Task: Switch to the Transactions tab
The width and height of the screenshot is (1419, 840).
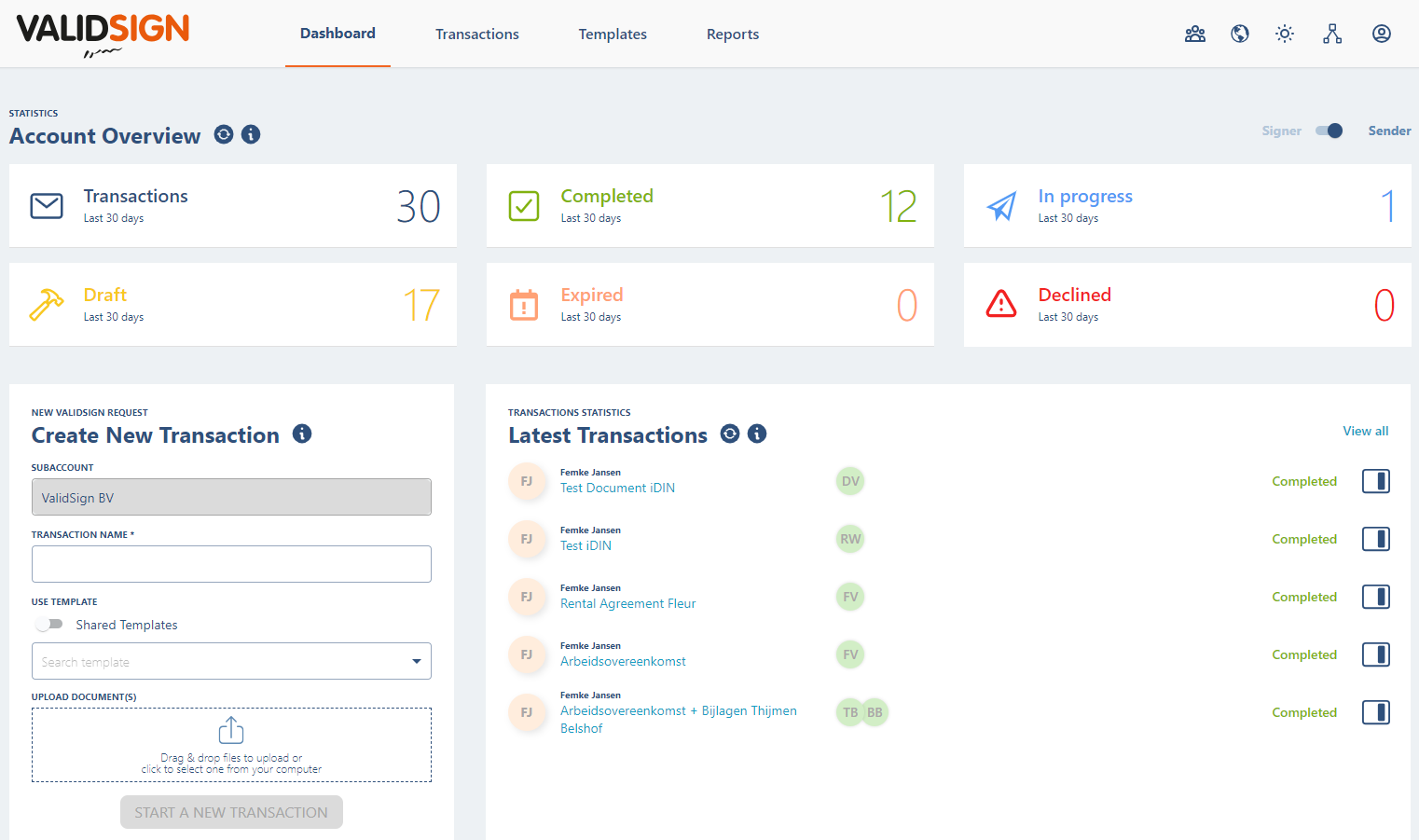Action: click(x=476, y=34)
